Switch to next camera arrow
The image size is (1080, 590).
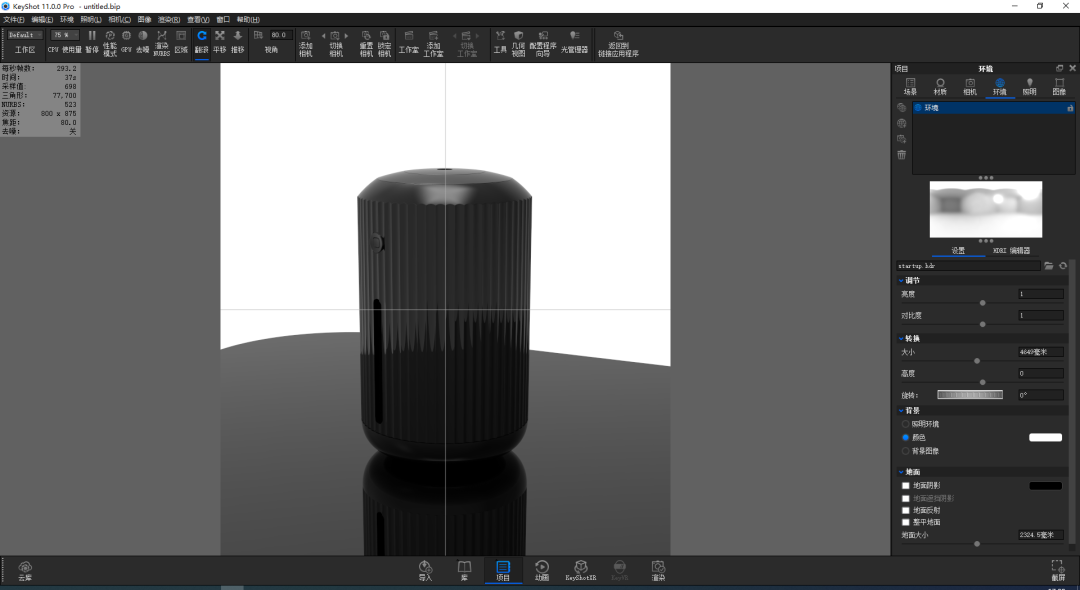(x=346, y=36)
